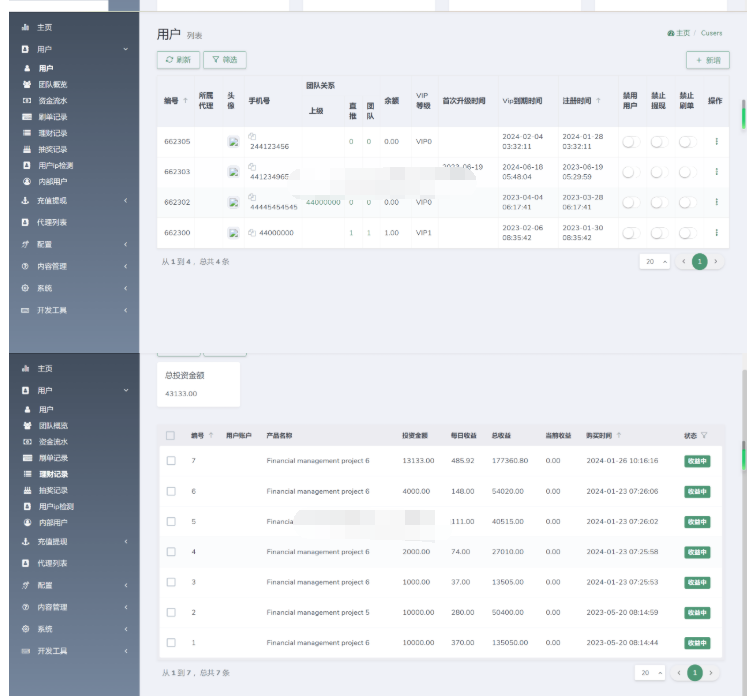Click the avatar image of user 662303
Screen dimensions: 755x700
[x=233, y=172]
